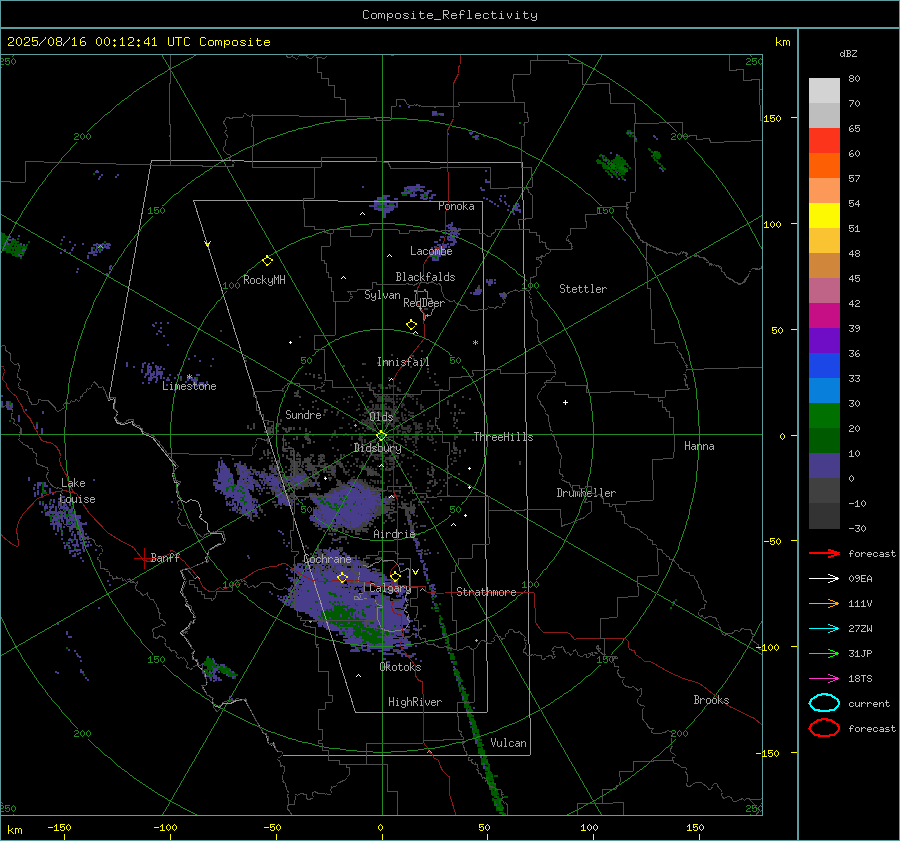Click the purple echo between Airdrie and Didsbury

coord(348,505)
